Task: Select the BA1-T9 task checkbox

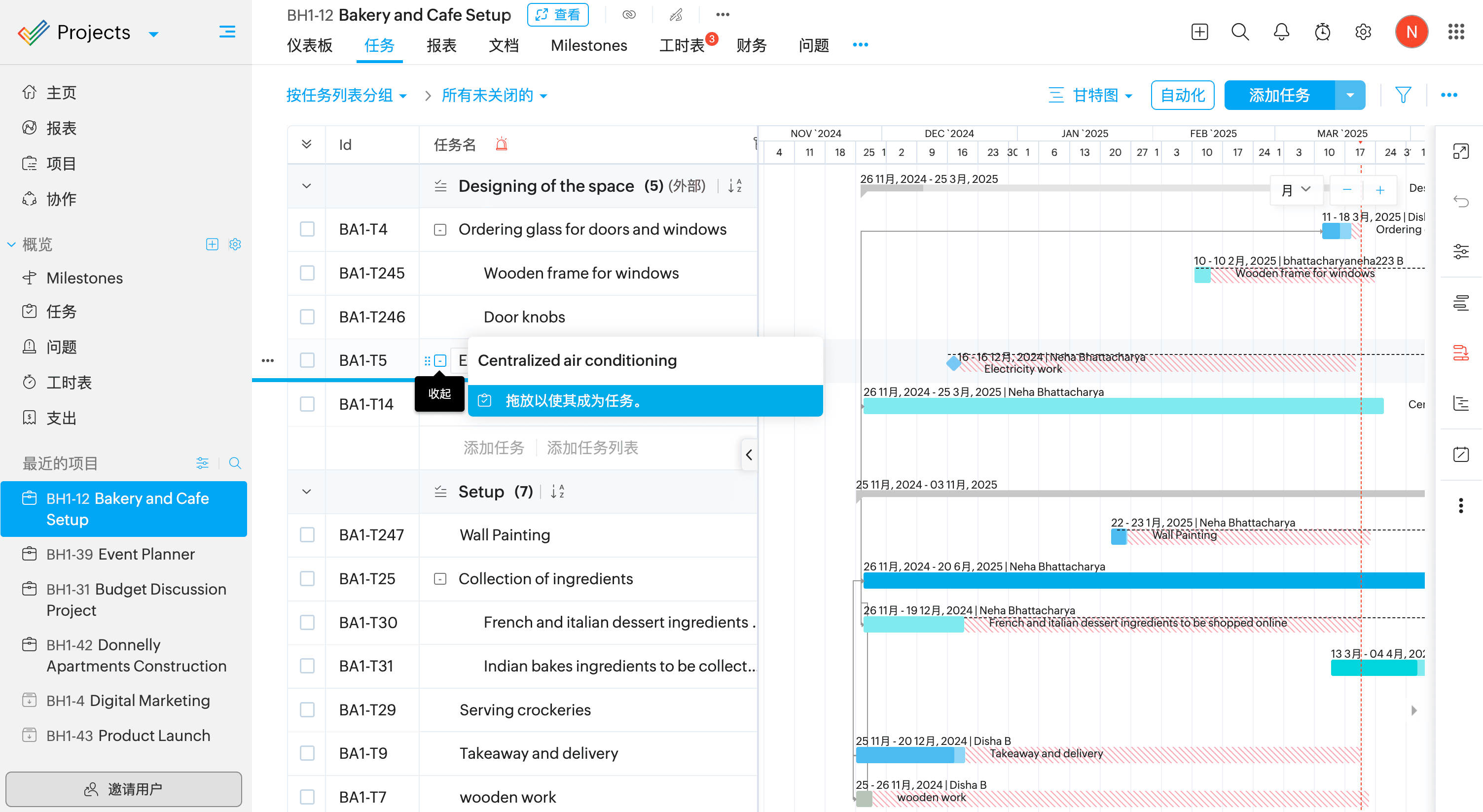Action: (x=307, y=753)
